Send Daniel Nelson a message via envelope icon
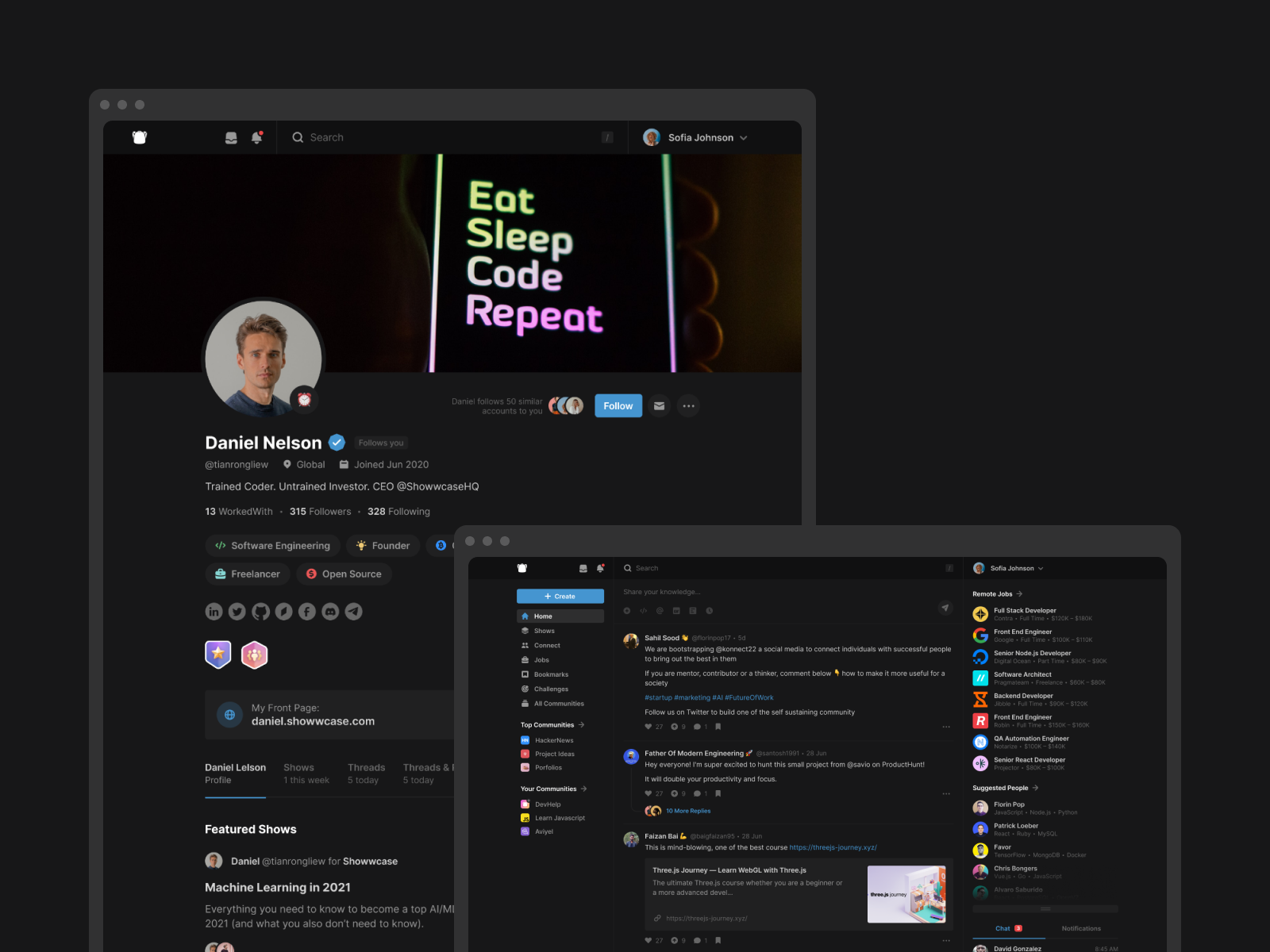 point(659,406)
